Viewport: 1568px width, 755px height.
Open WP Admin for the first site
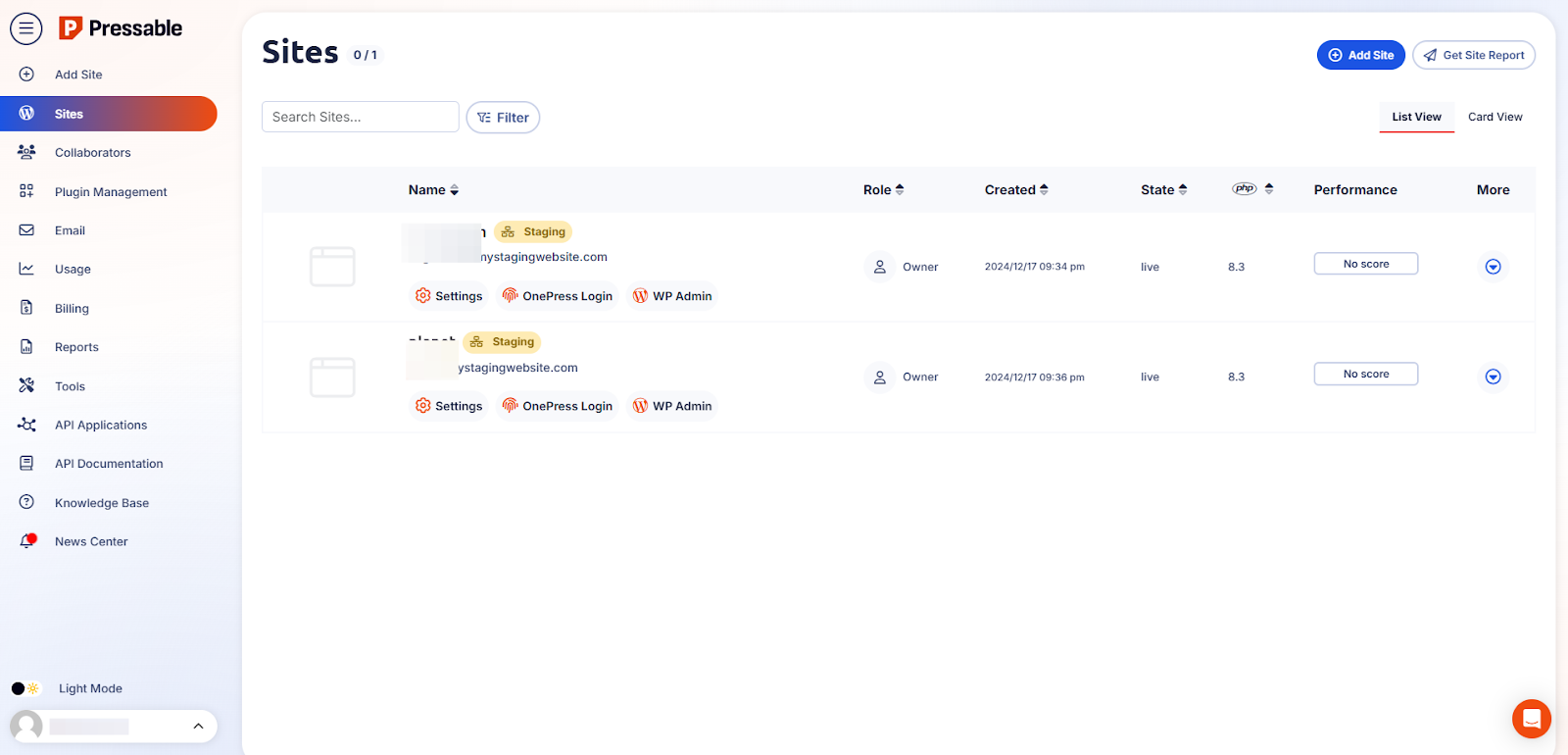click(672, 296)
